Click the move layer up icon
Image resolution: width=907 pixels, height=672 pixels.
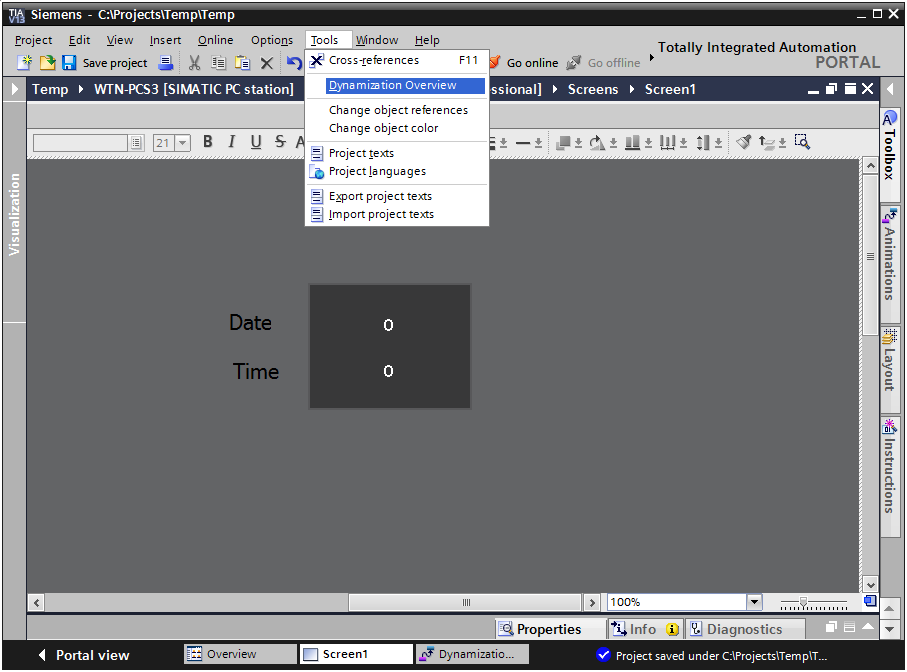pyautogui.click(x=767, y=142)
